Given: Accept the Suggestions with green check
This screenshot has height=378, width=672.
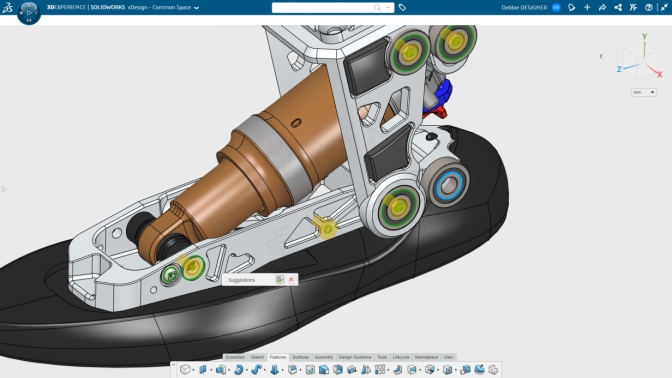Looking at the screenshot, I should (x=280, y=279).
